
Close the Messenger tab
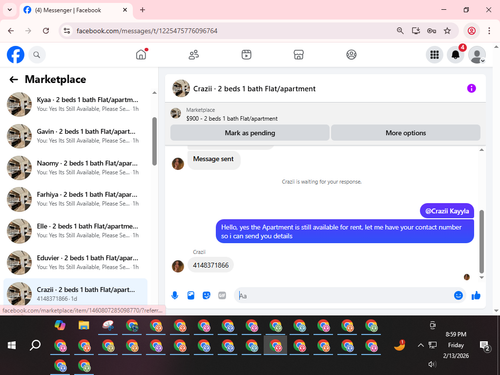[x=125, y=10]
